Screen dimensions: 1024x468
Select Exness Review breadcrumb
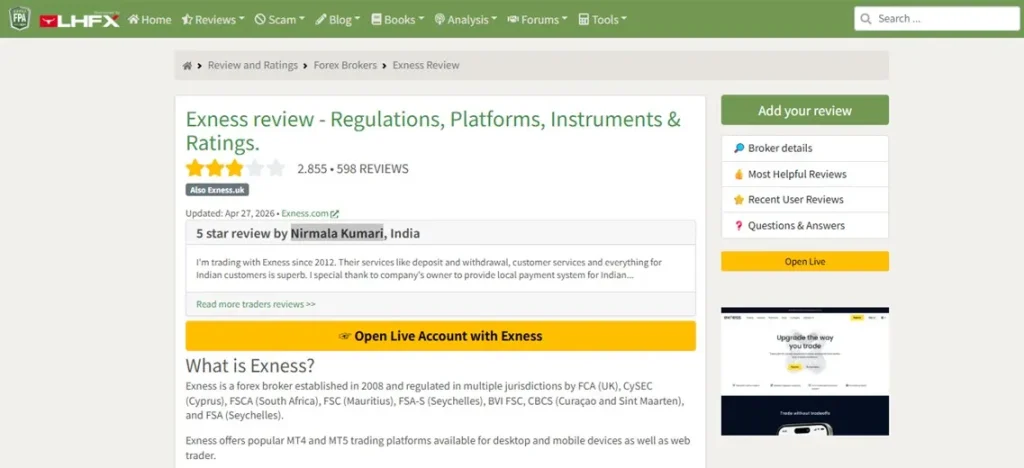426,65
